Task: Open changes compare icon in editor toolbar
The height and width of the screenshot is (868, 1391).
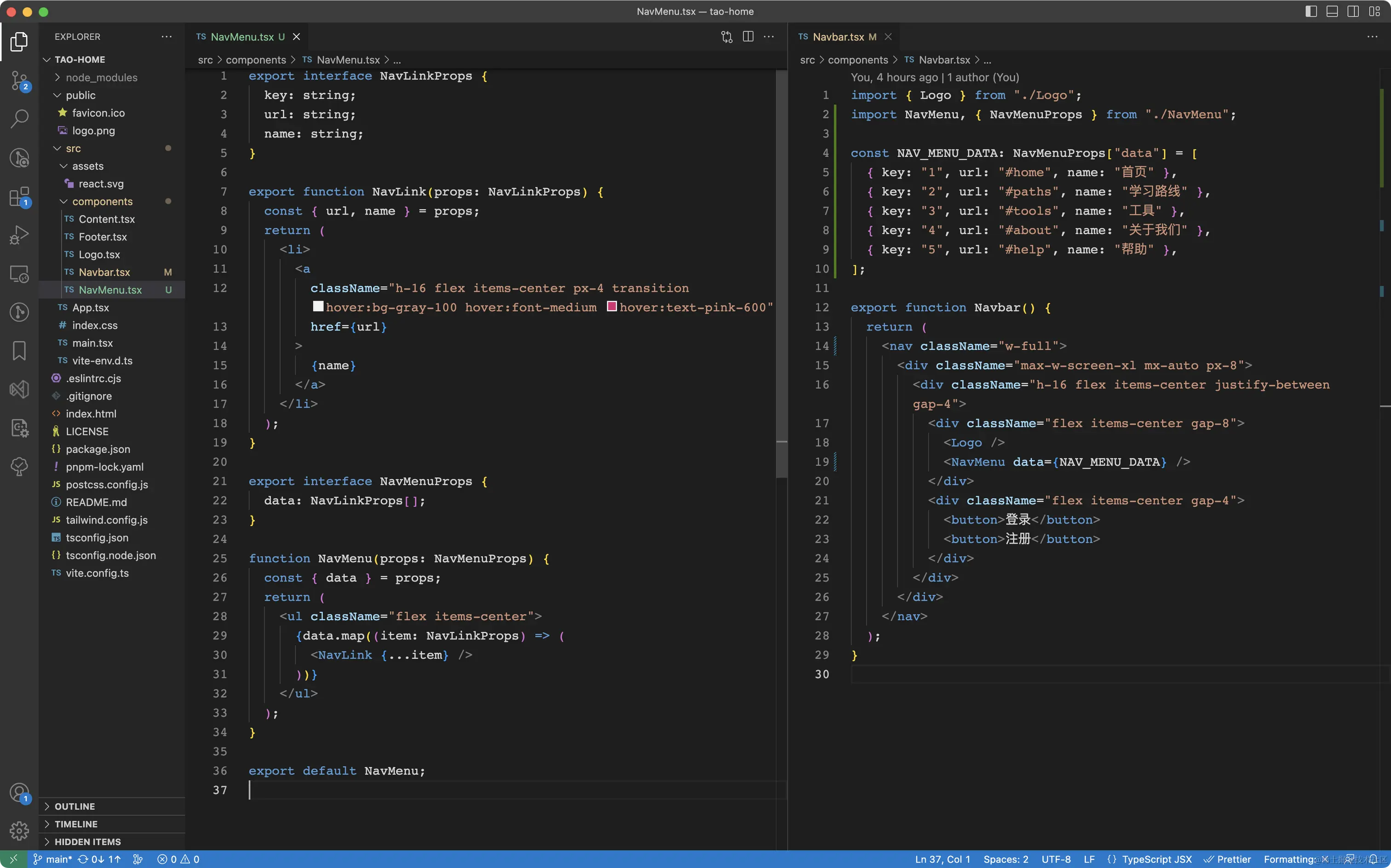Action: pos(726,37)
